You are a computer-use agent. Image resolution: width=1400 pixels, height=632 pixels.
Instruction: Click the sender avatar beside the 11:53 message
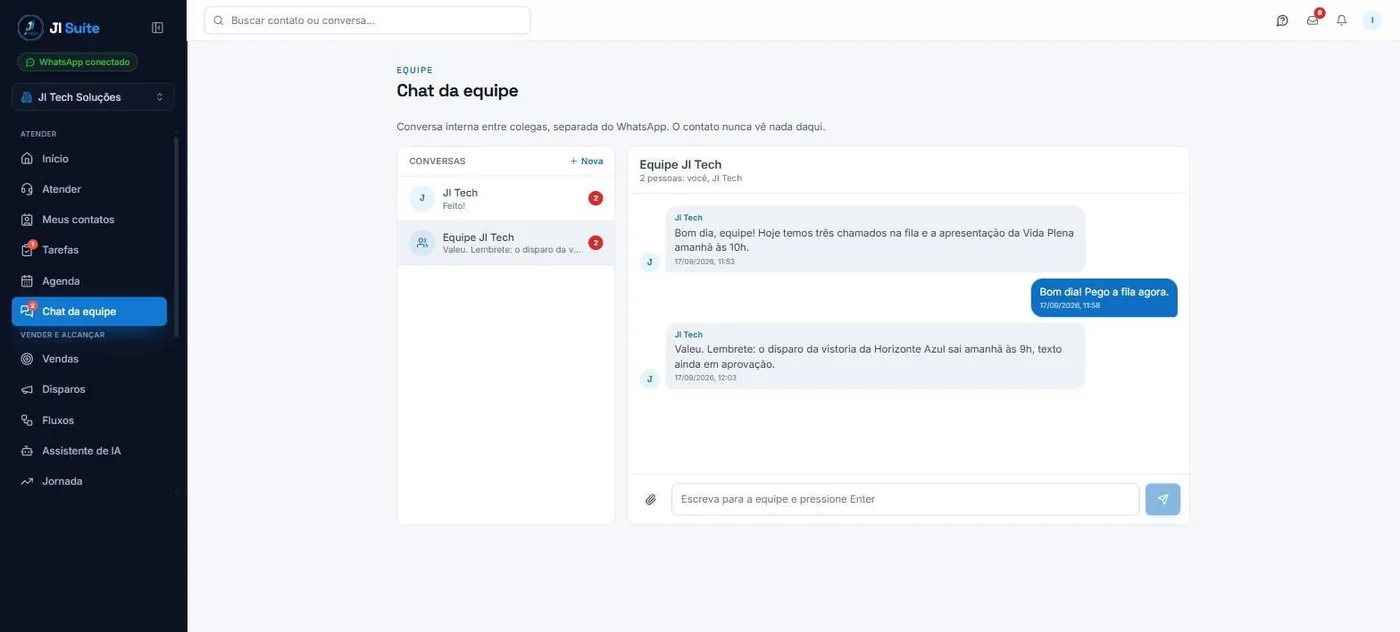tap(650, 262)
